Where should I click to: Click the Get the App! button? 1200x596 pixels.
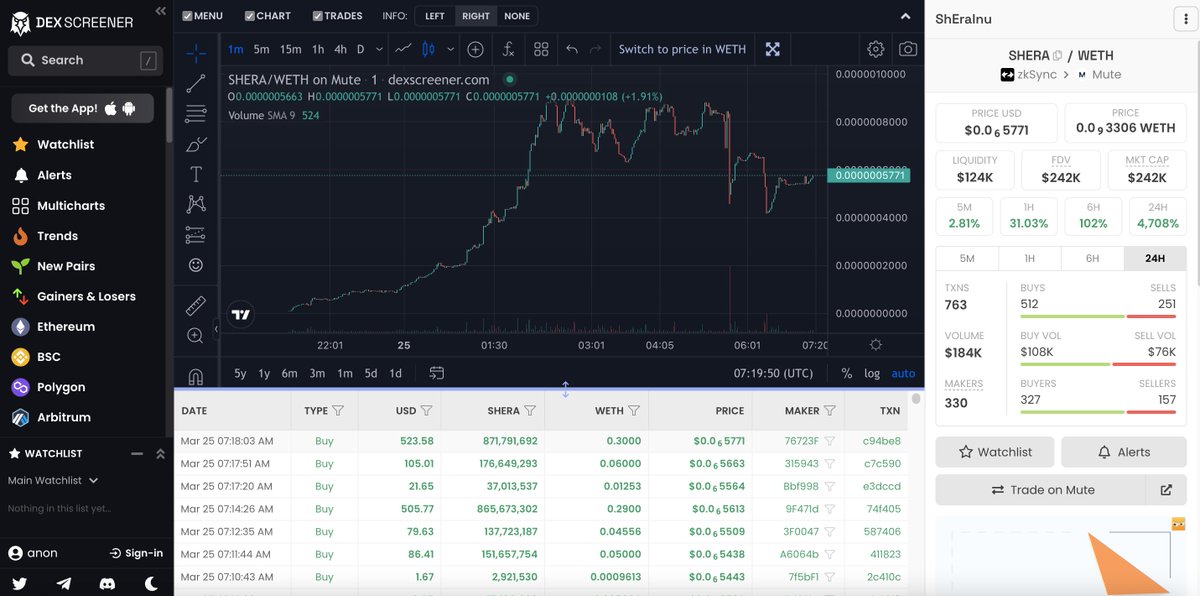82,108
